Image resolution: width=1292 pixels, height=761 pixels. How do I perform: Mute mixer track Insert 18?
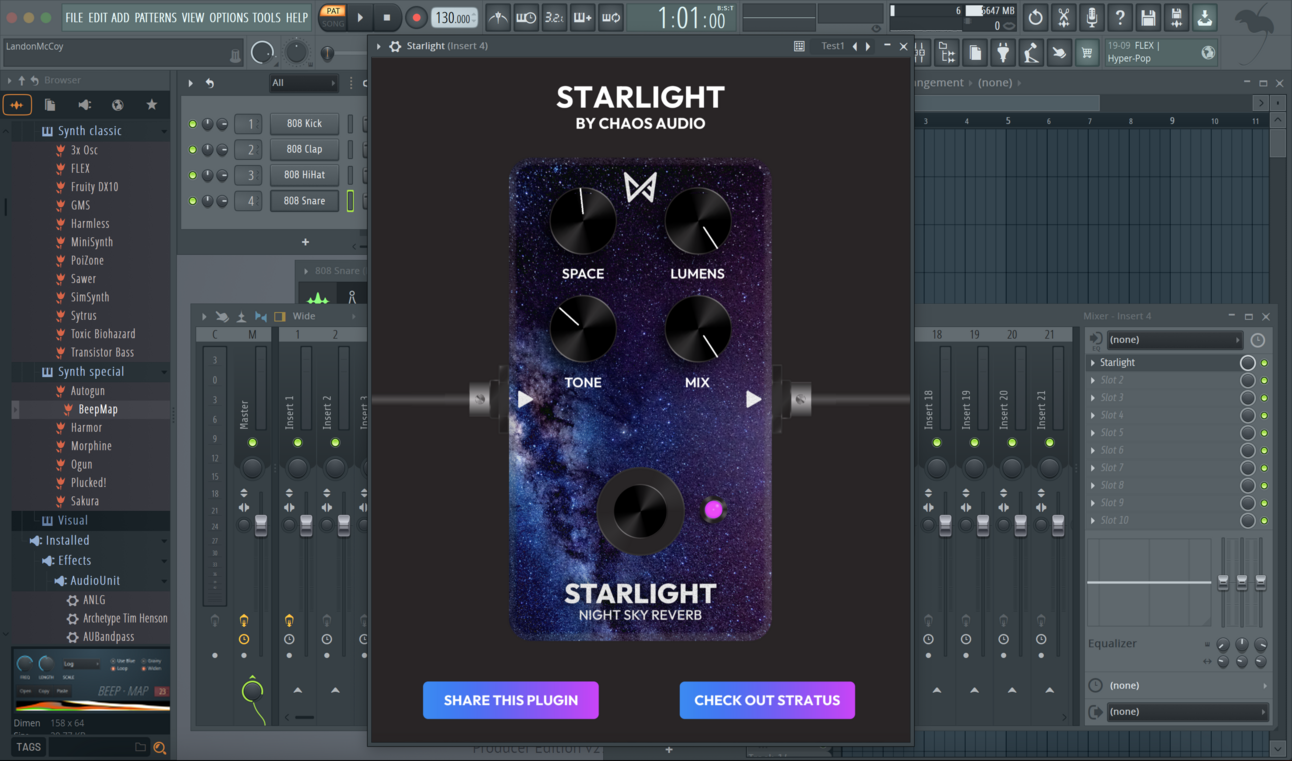click(x=937, y=442)
